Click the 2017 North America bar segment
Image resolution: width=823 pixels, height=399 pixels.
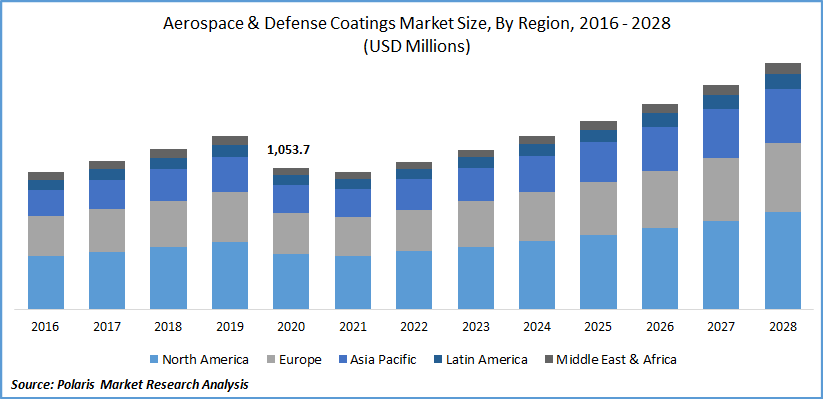point(107,280)
